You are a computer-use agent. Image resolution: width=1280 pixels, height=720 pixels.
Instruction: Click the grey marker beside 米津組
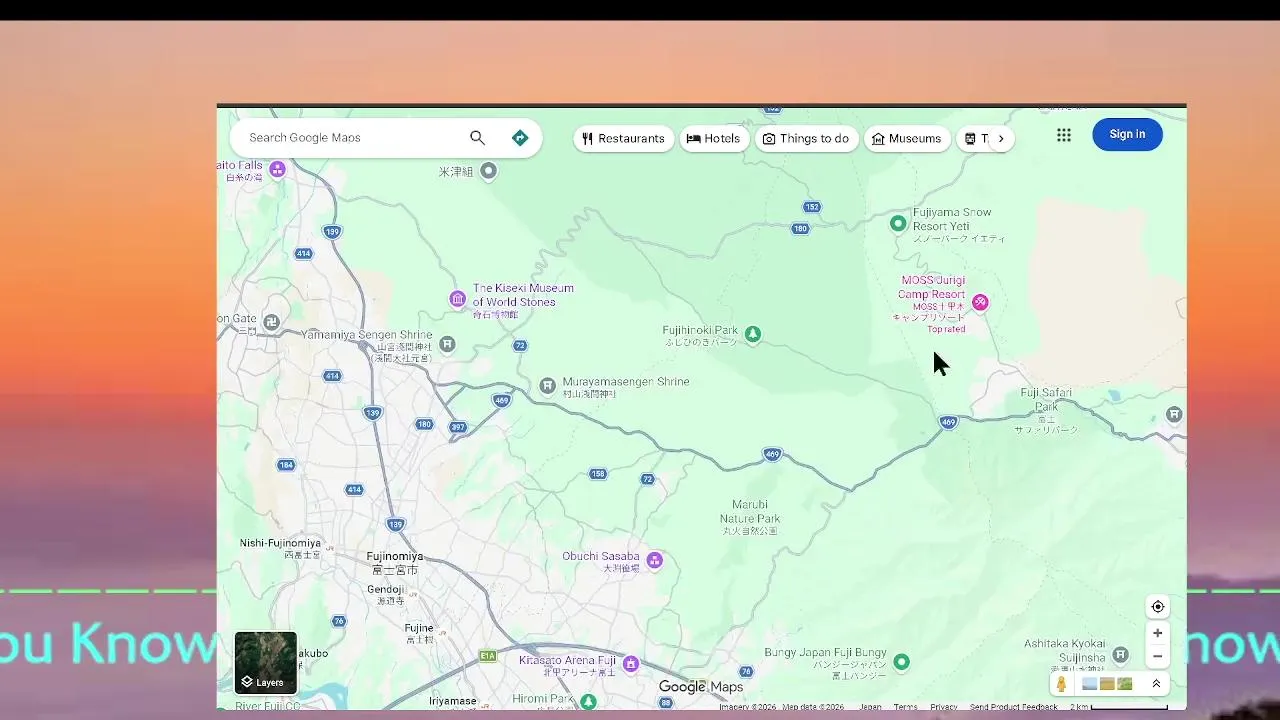click(x=488, y=171)
